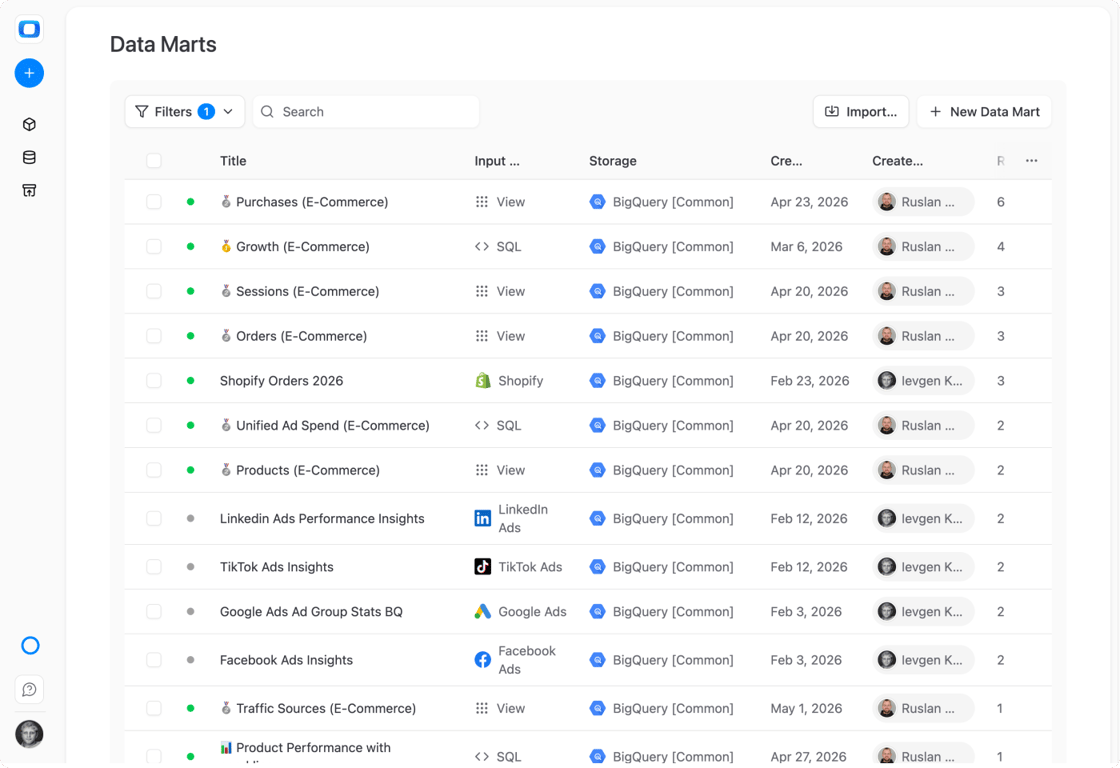Click the Google Ads icon
This screenshot has height=768, width=1120.
pos(483,612)
